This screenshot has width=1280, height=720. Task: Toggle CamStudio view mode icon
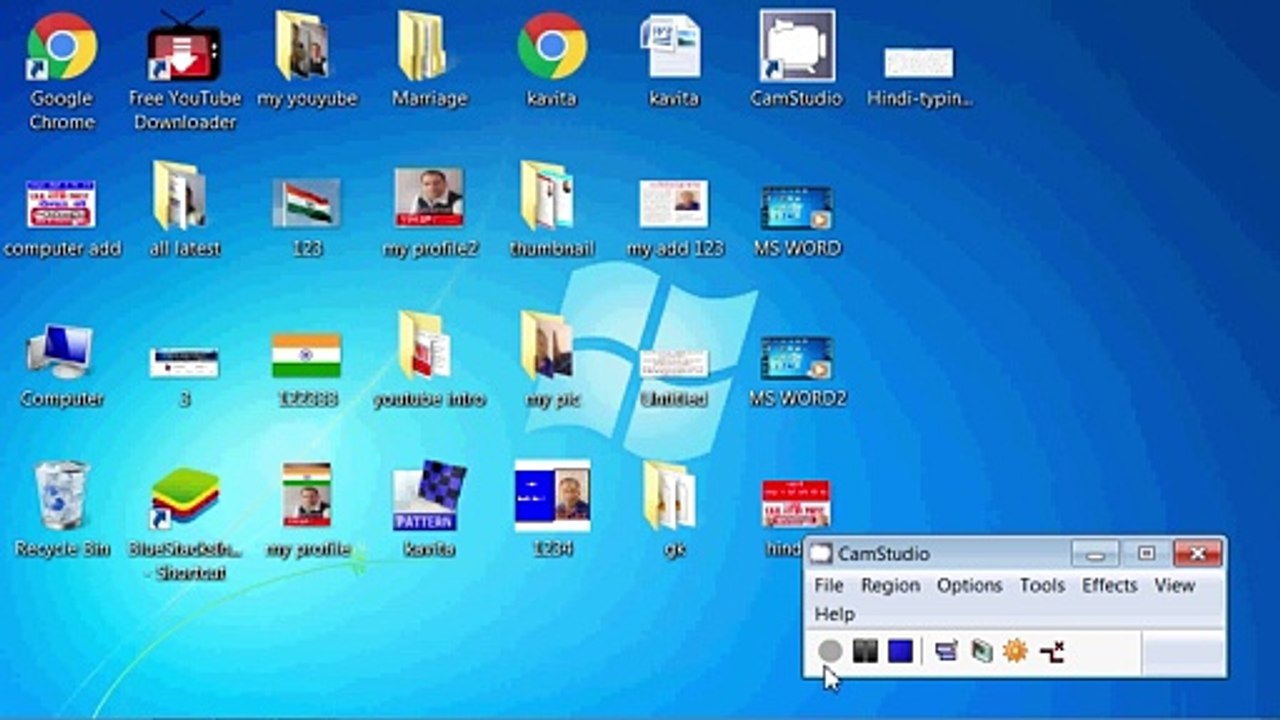(x=946, y=651)
